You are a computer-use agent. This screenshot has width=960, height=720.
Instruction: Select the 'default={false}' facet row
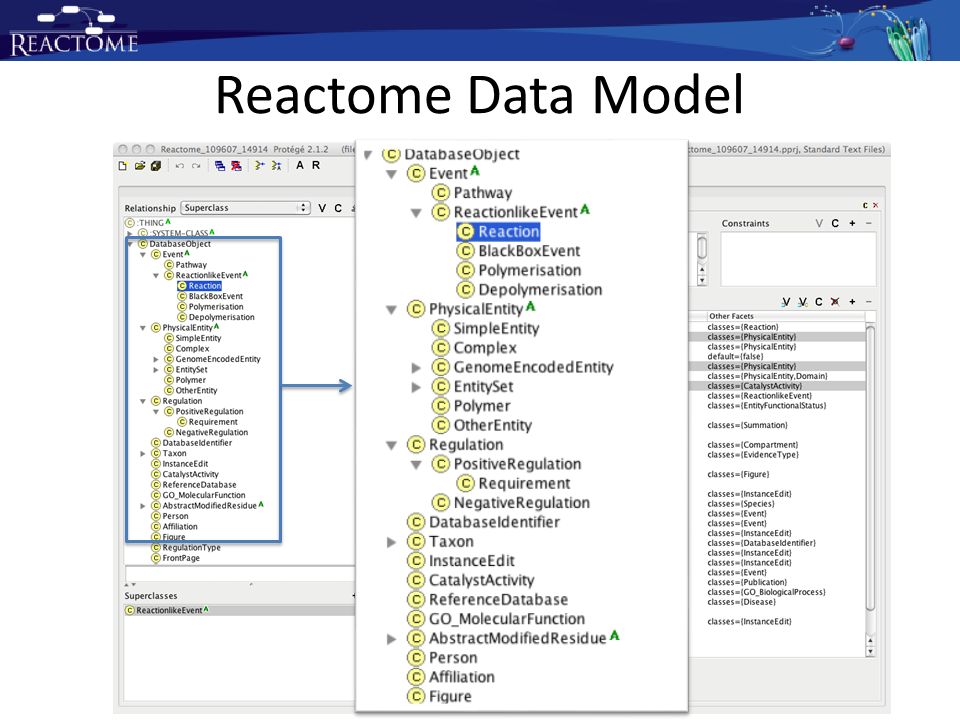(x=735, y=356)
